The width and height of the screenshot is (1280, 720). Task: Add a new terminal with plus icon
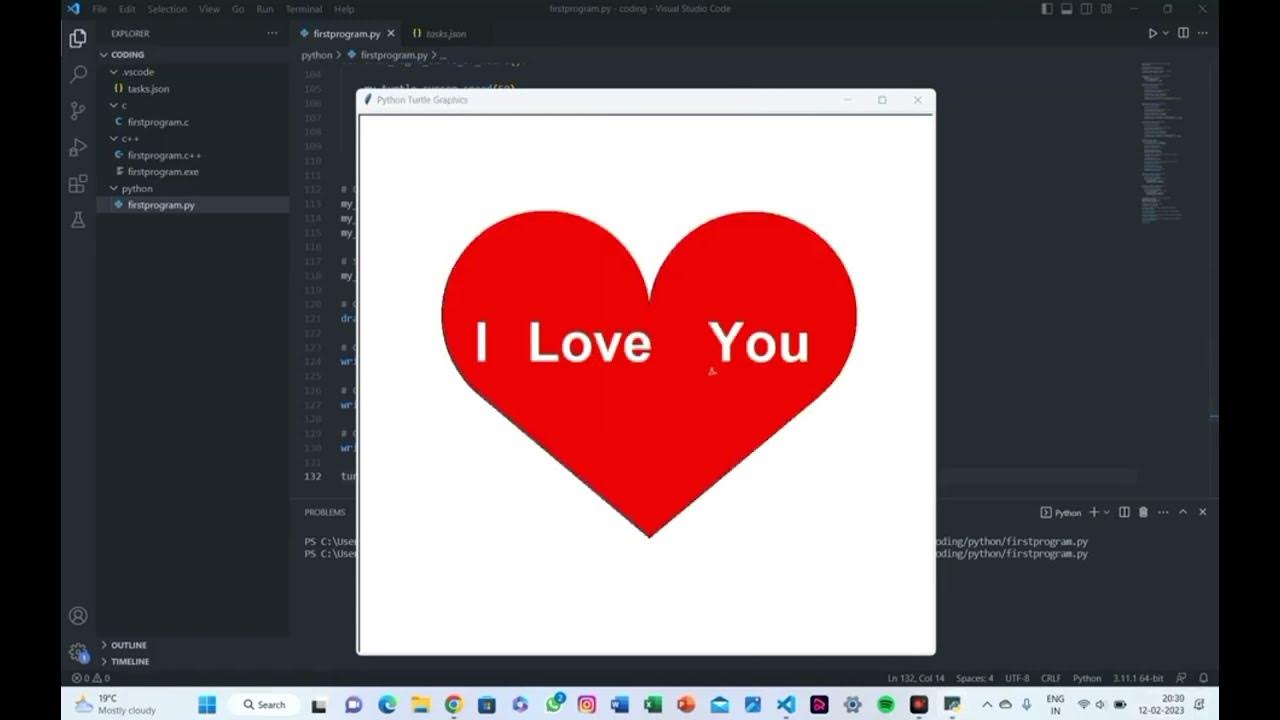[x=1094, y=512]
